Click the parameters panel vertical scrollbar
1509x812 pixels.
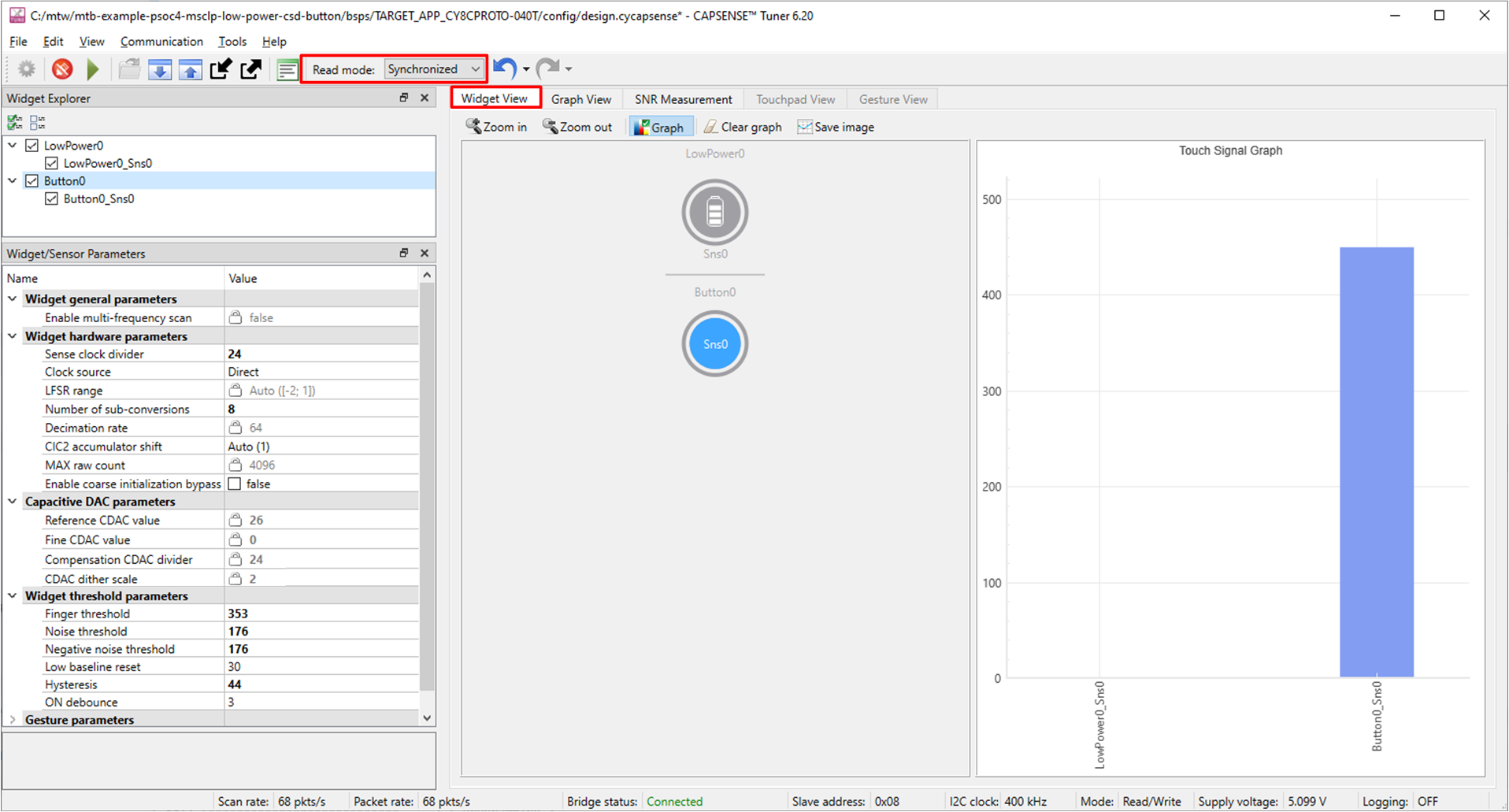pos(427,486)
